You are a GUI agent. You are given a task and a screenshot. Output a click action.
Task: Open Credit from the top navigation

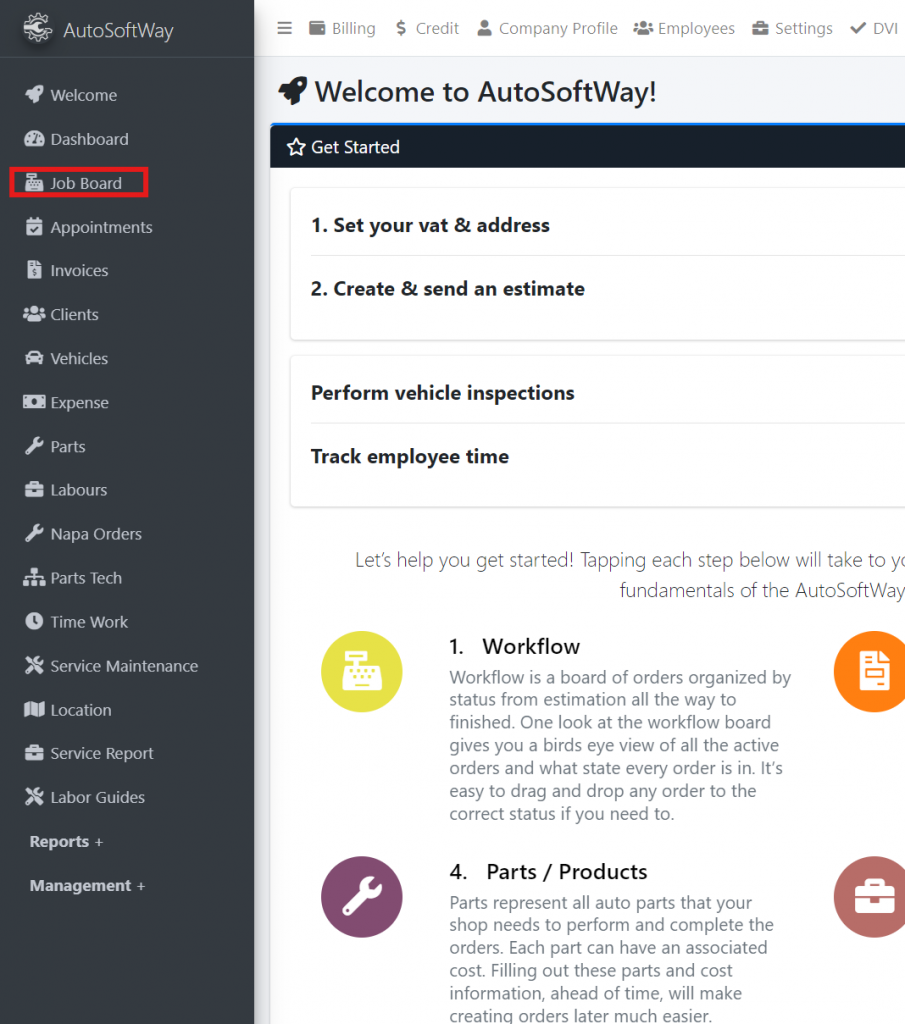427,28
